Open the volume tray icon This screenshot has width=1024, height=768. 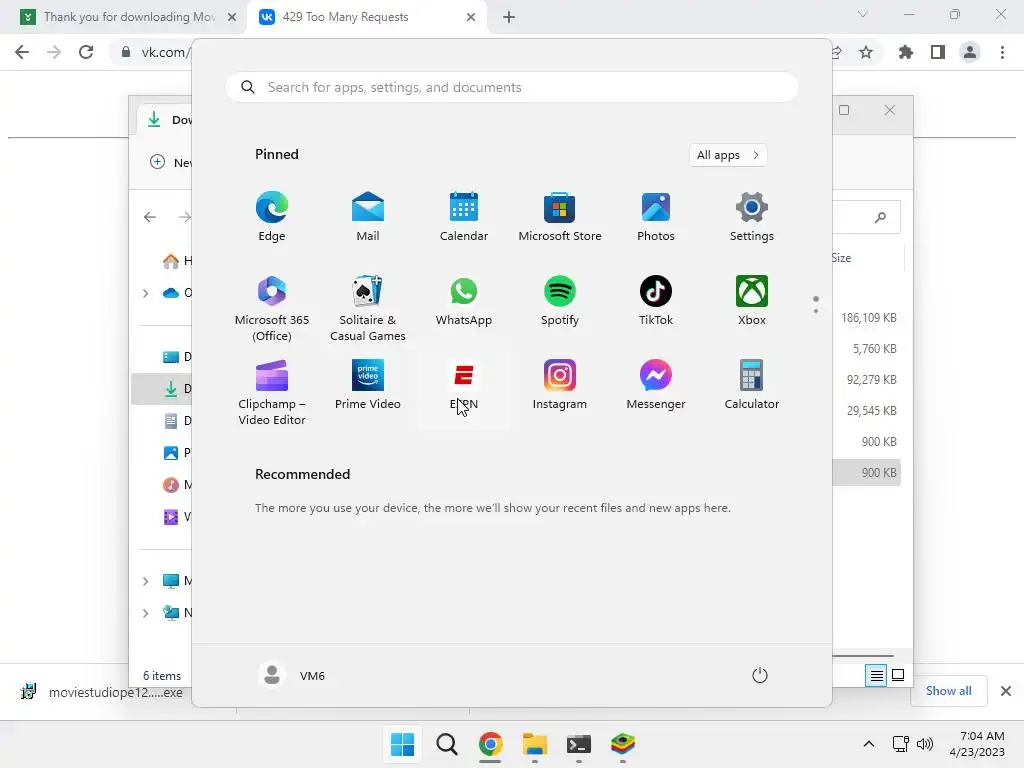pyautogui.click(x=924, y=744)
